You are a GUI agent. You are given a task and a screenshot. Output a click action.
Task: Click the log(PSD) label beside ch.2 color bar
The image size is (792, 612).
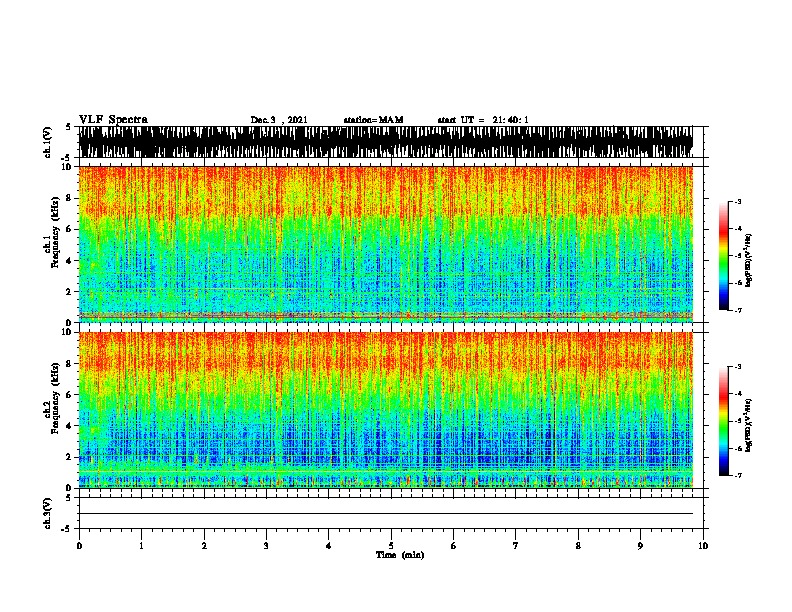(748, 425)
